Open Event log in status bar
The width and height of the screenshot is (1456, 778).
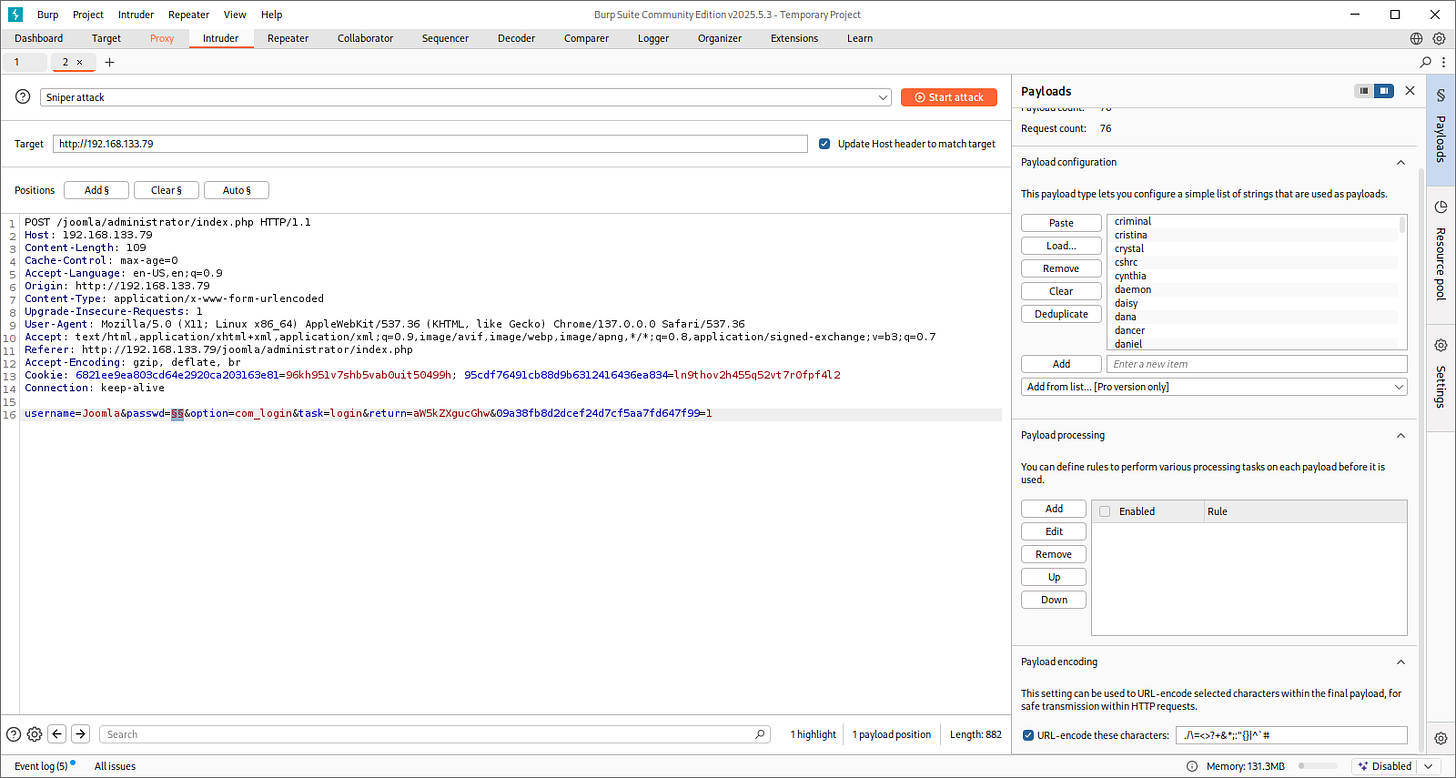(x=40, y=766)
